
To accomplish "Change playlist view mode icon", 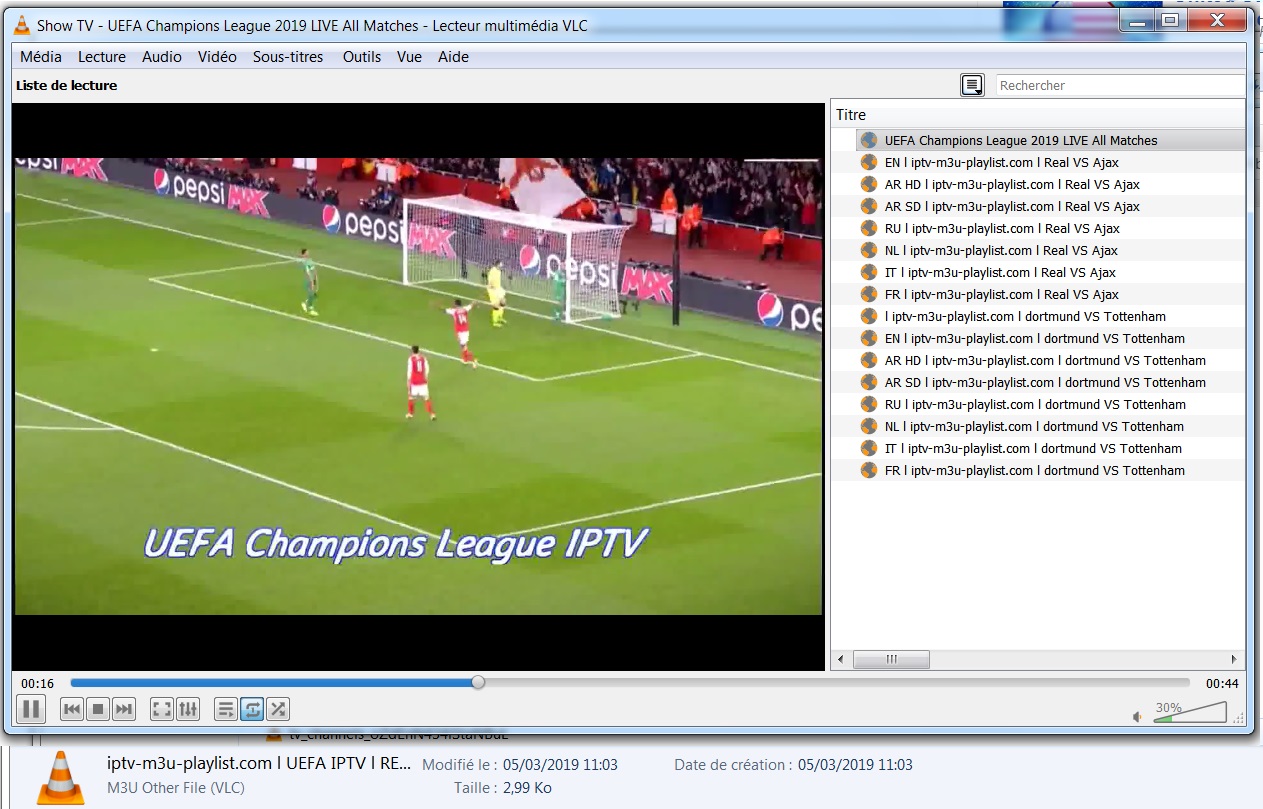I will coord(972,85).
